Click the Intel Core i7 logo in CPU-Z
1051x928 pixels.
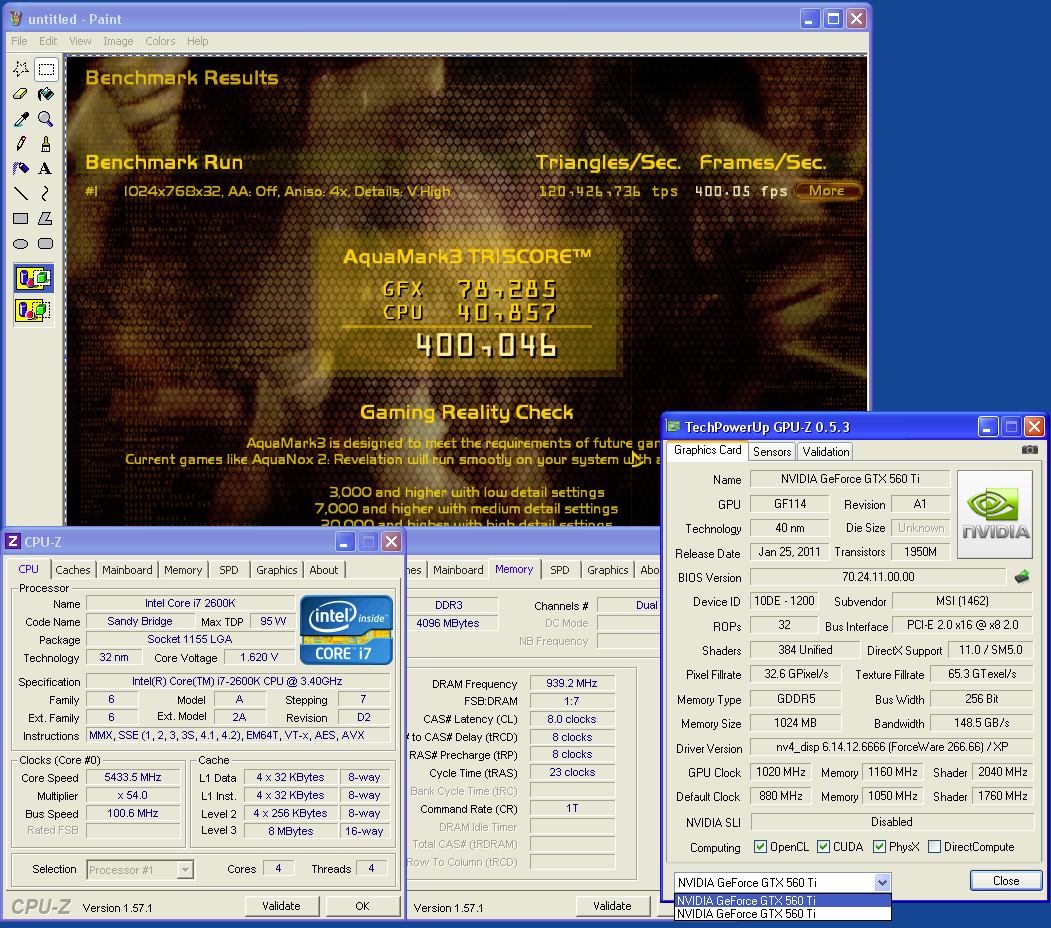click(346, 630)
